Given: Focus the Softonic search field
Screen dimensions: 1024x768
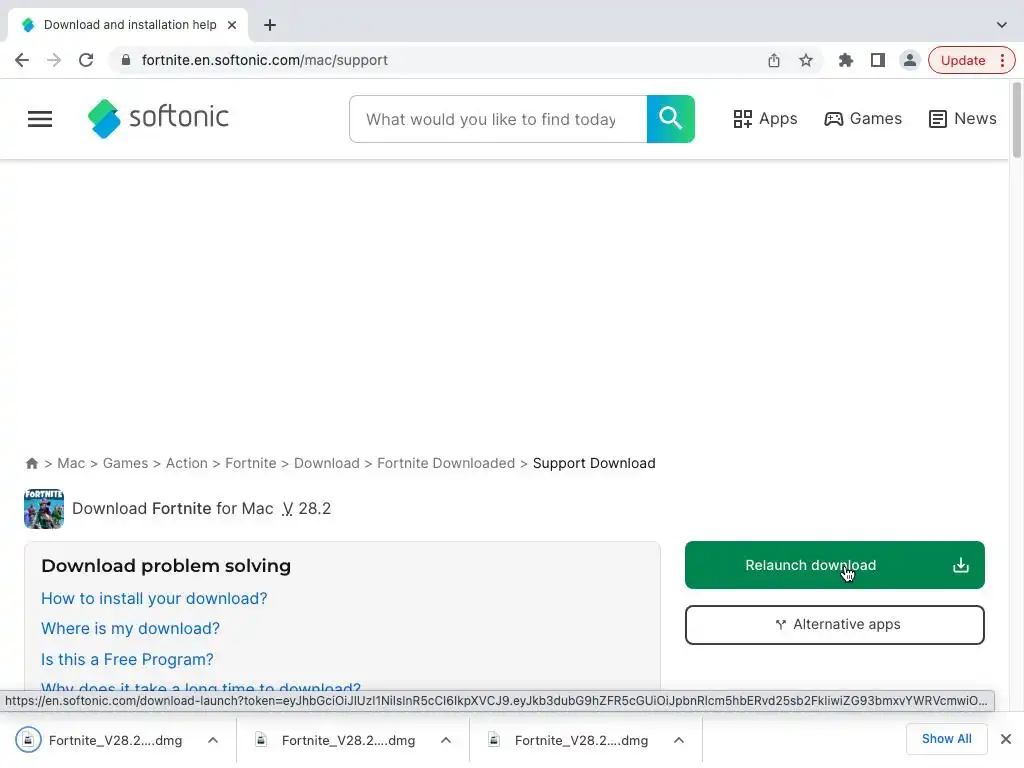Looking at the screenshot, I should (x=498, y=119).
